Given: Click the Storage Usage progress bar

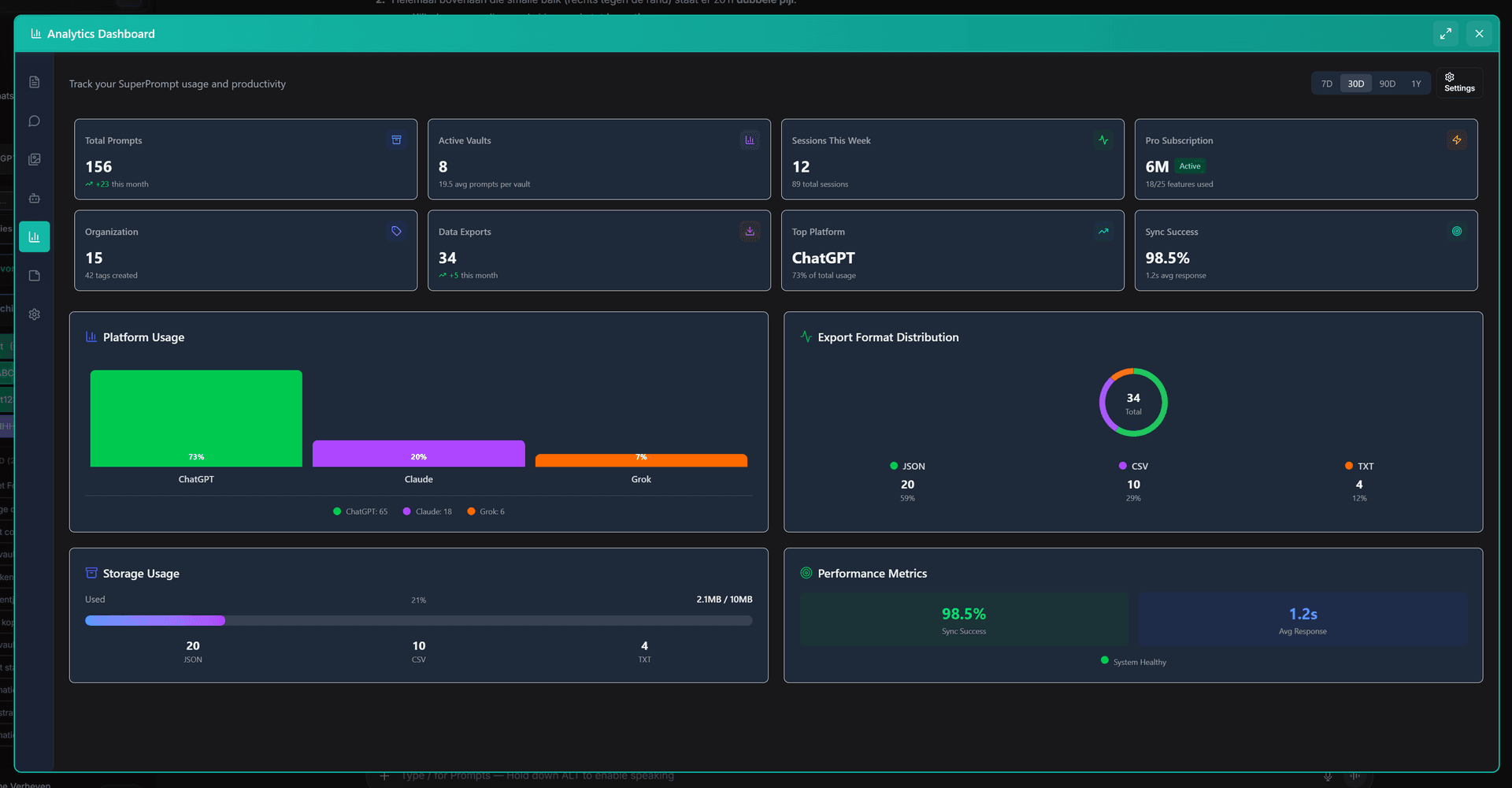Looking at the screenshot, I should pyautogui.click(x=418, y=620).
